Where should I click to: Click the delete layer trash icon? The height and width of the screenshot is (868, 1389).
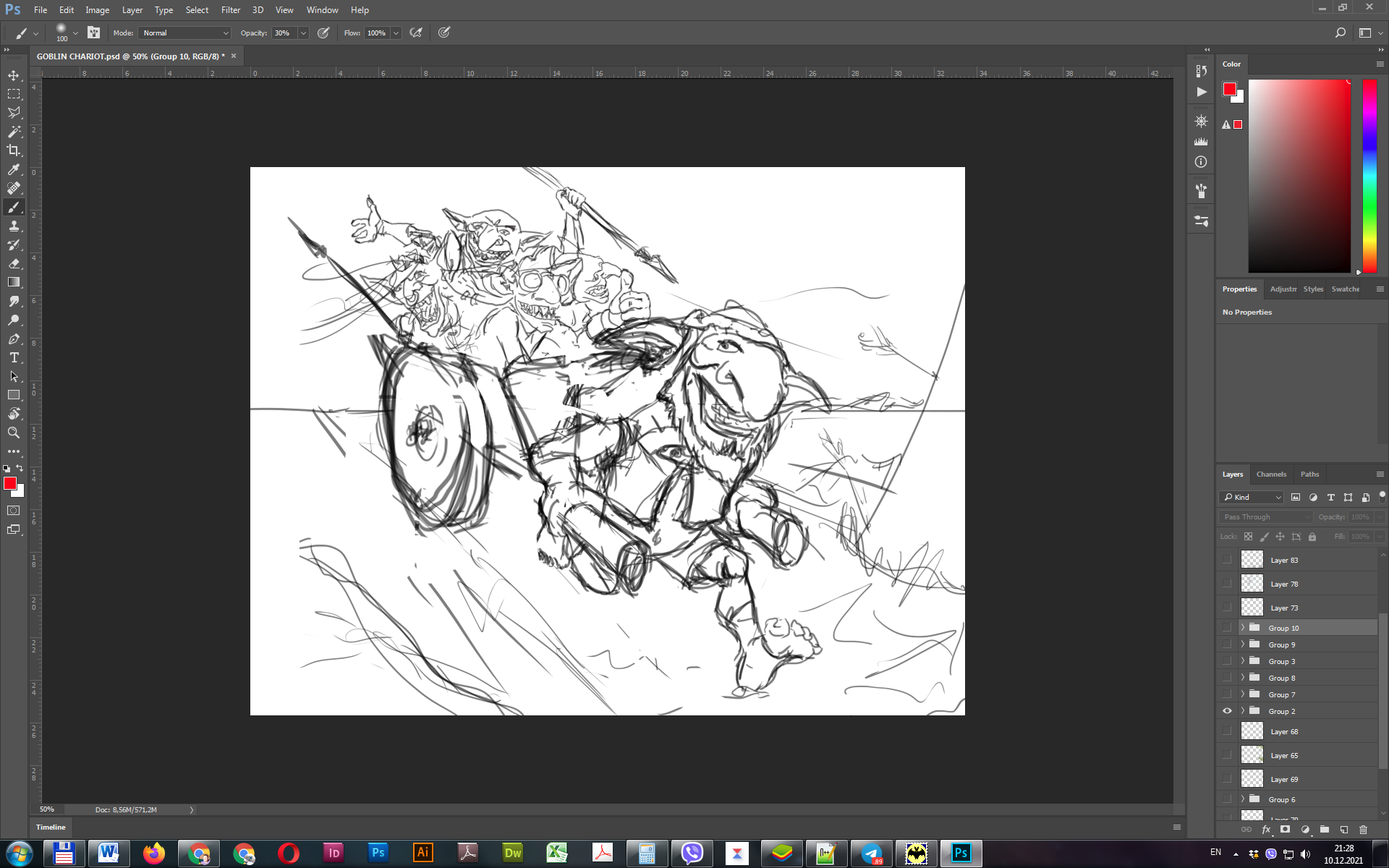point(1363,830)
